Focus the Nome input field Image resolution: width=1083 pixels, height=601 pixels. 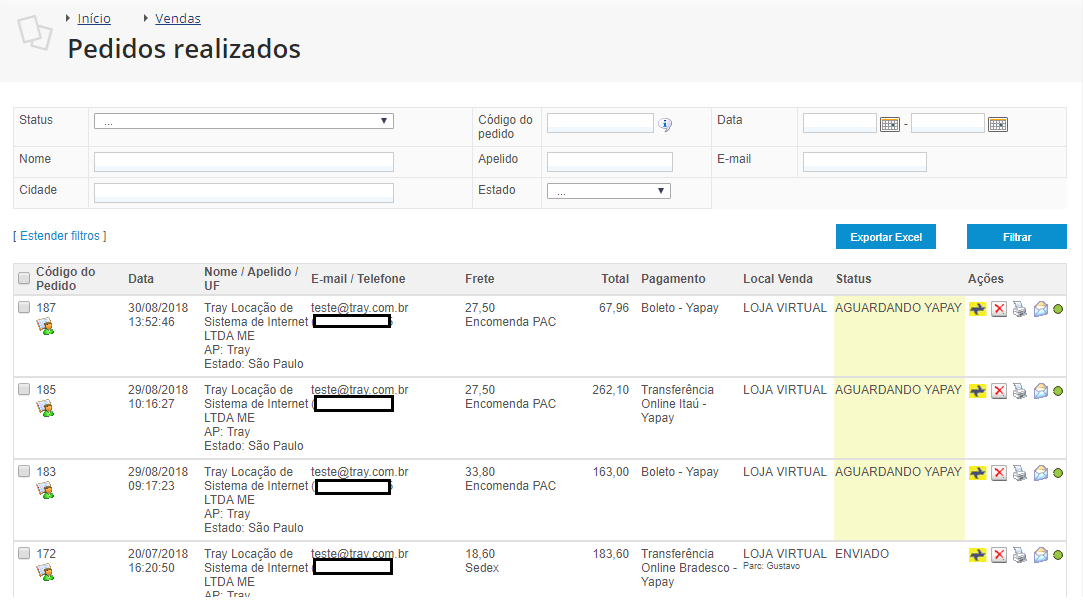244,162
